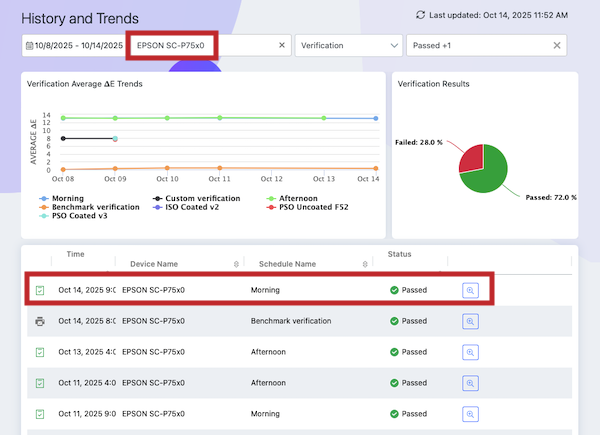600x435 pixels.
Task: Clear the EPSON SC-P75x0 device selection
Action: coord(282,46)
